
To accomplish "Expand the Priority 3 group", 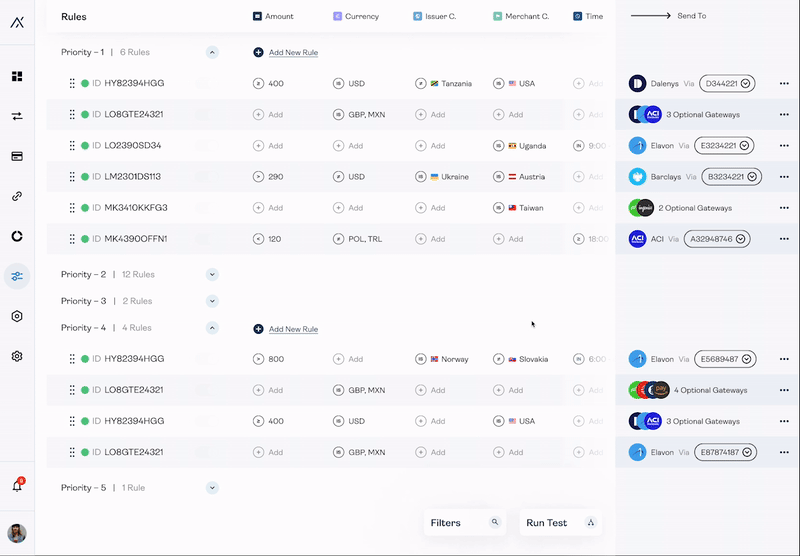I will pos(212,301).
